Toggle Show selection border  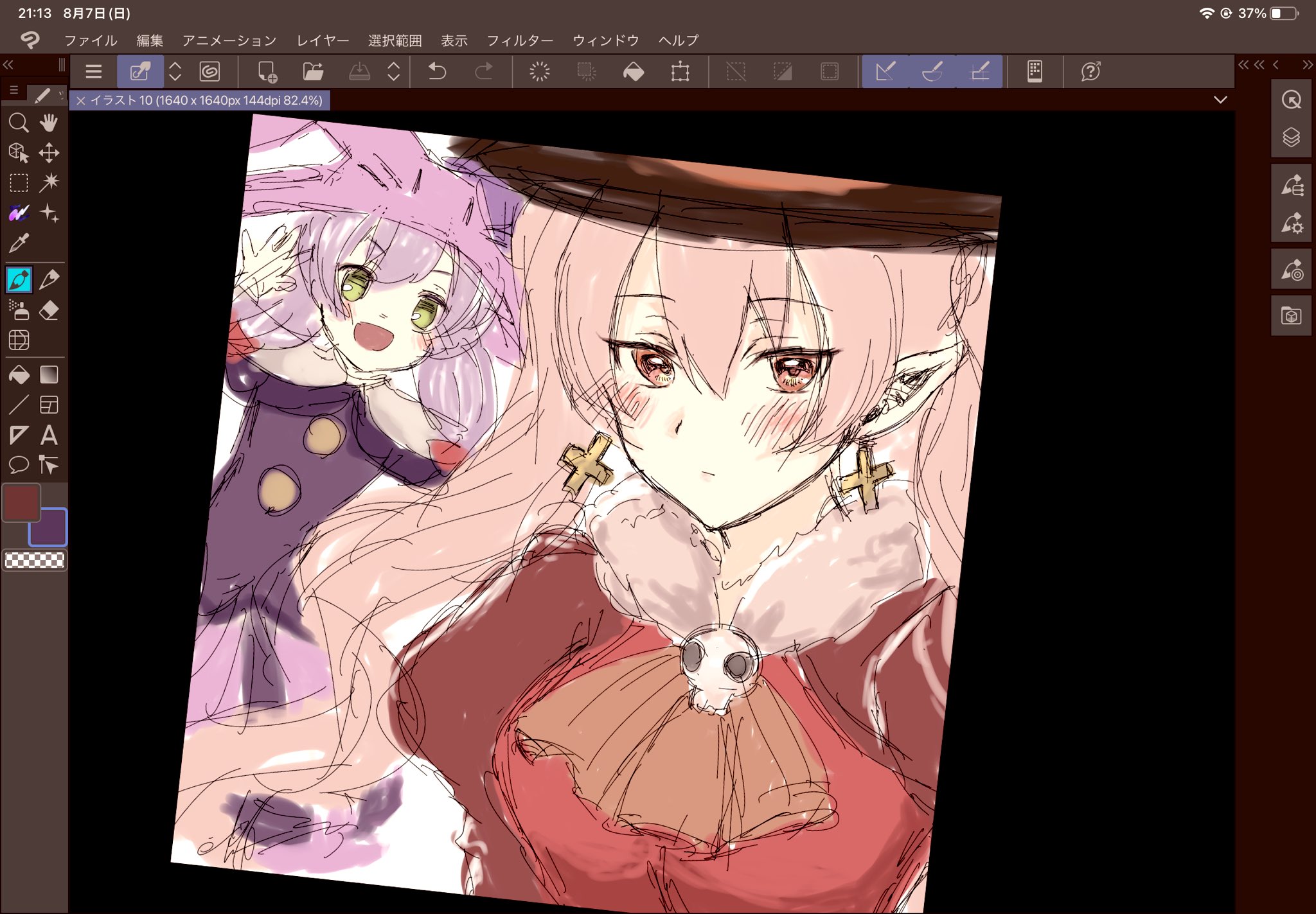click(x=830, y=71)
